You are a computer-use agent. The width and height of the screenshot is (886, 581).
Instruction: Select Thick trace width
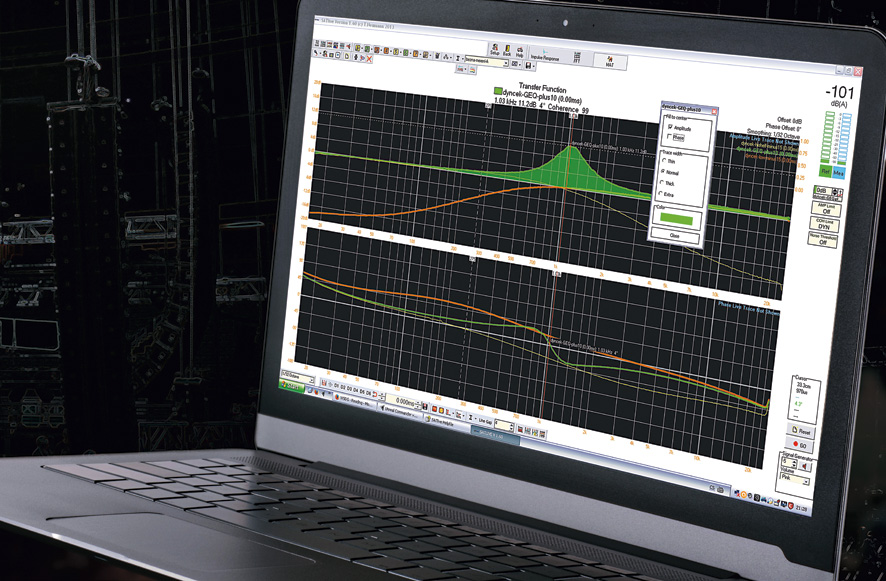click(x=662, y=182)
